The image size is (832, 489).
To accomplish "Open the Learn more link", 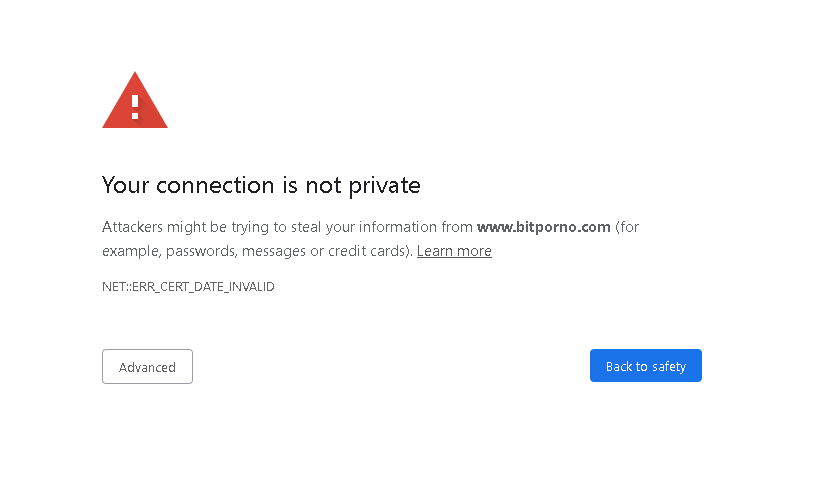I will click(x=454, y=251).
